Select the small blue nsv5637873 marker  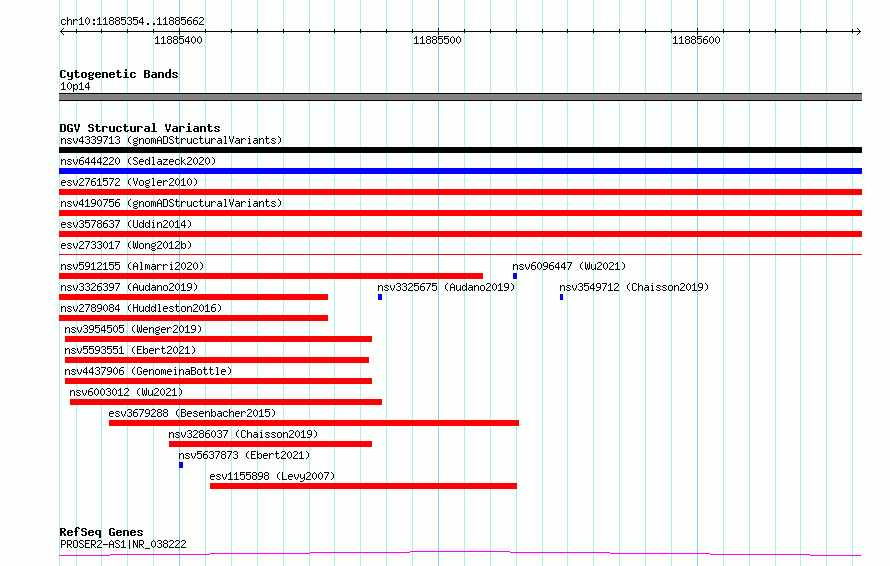tap(181, 465)
